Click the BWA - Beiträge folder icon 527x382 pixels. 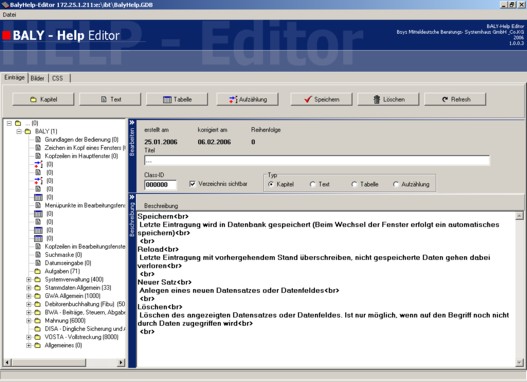pos(38,312)
